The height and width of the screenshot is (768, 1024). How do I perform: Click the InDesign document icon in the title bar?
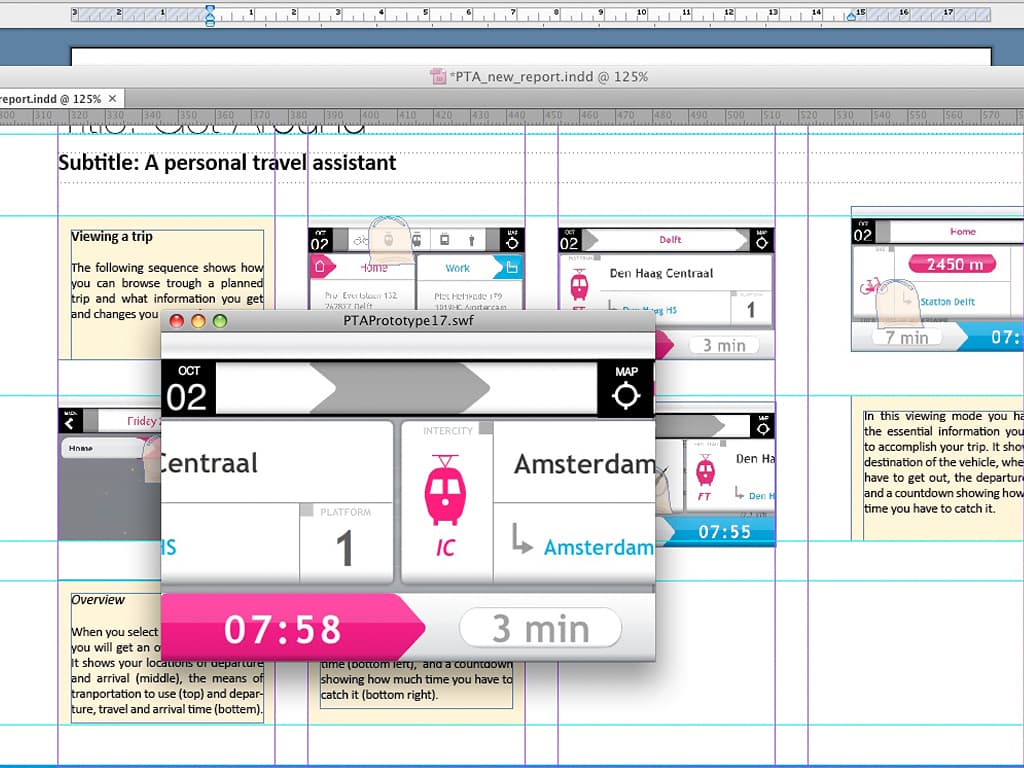pos(438,76)
